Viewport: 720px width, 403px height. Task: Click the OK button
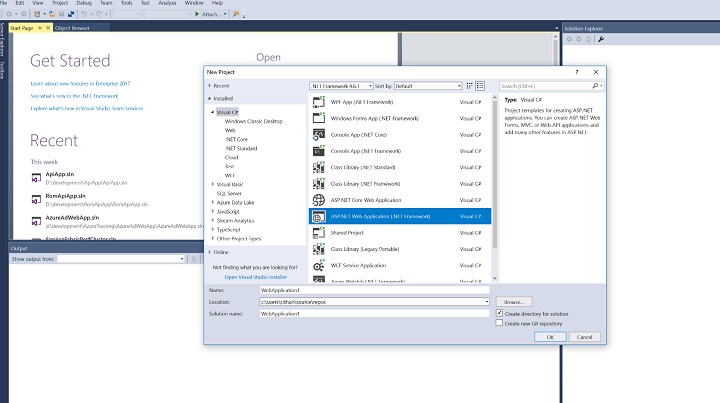point(550,337)
